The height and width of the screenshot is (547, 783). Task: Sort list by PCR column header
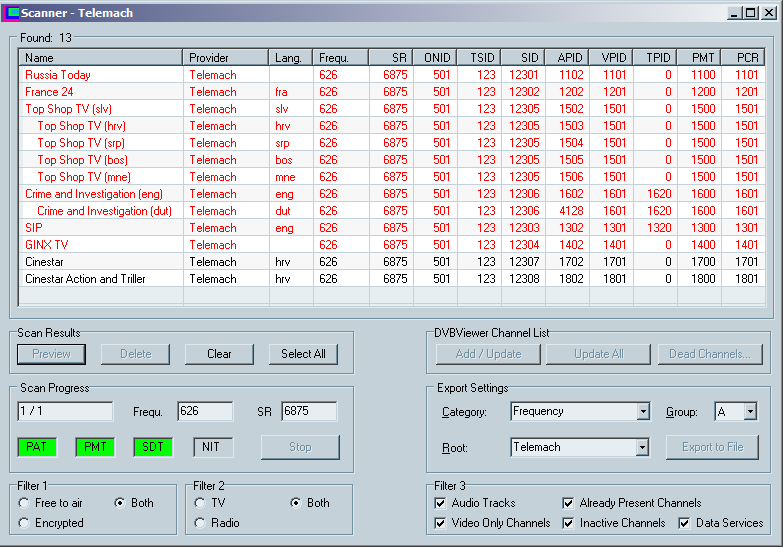(x=743, y=57)
